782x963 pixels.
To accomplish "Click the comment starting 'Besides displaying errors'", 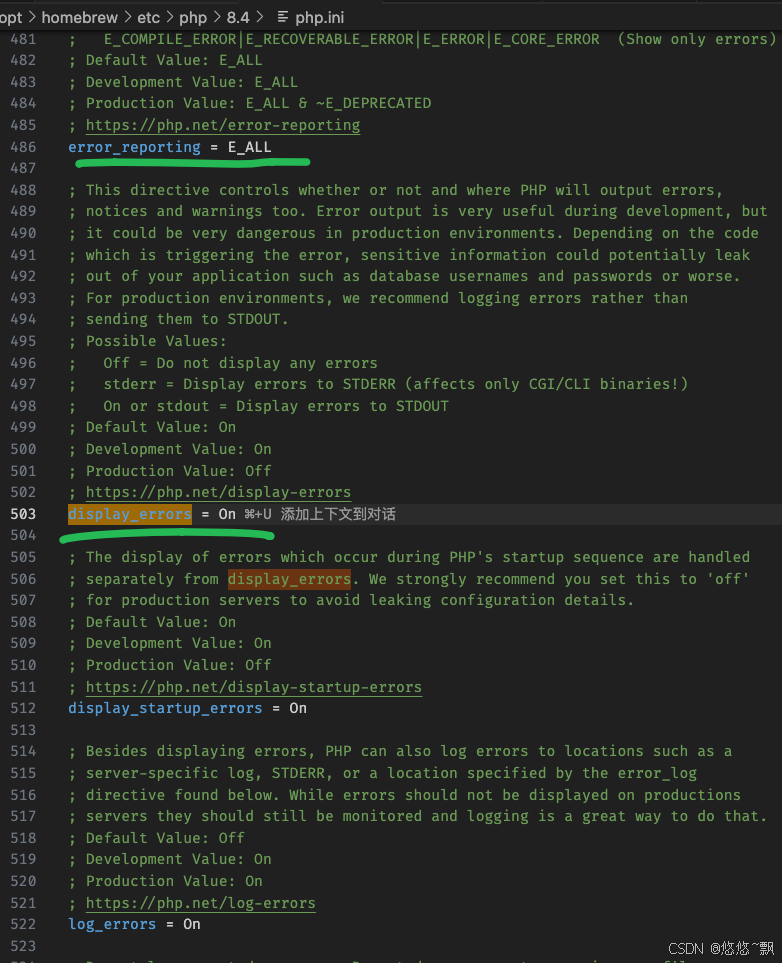I will 409,752.
